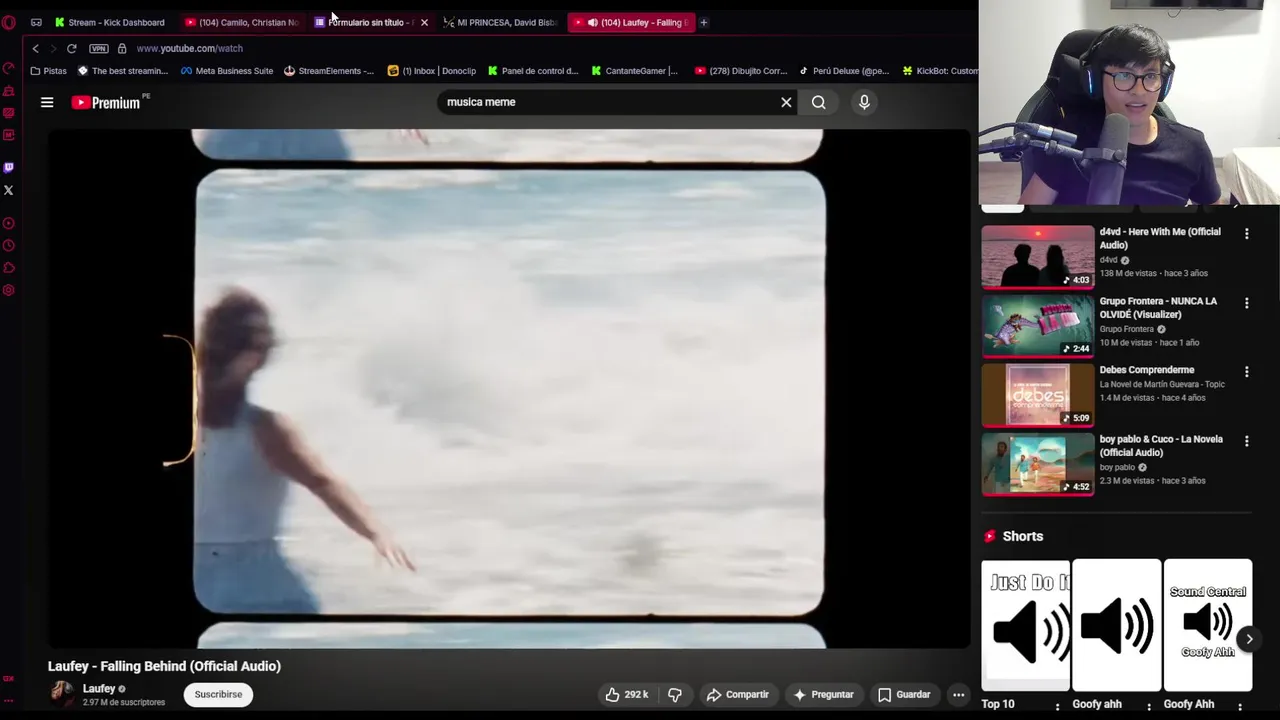Open Meta Business Suite bookmark

(x=227, y=71)
